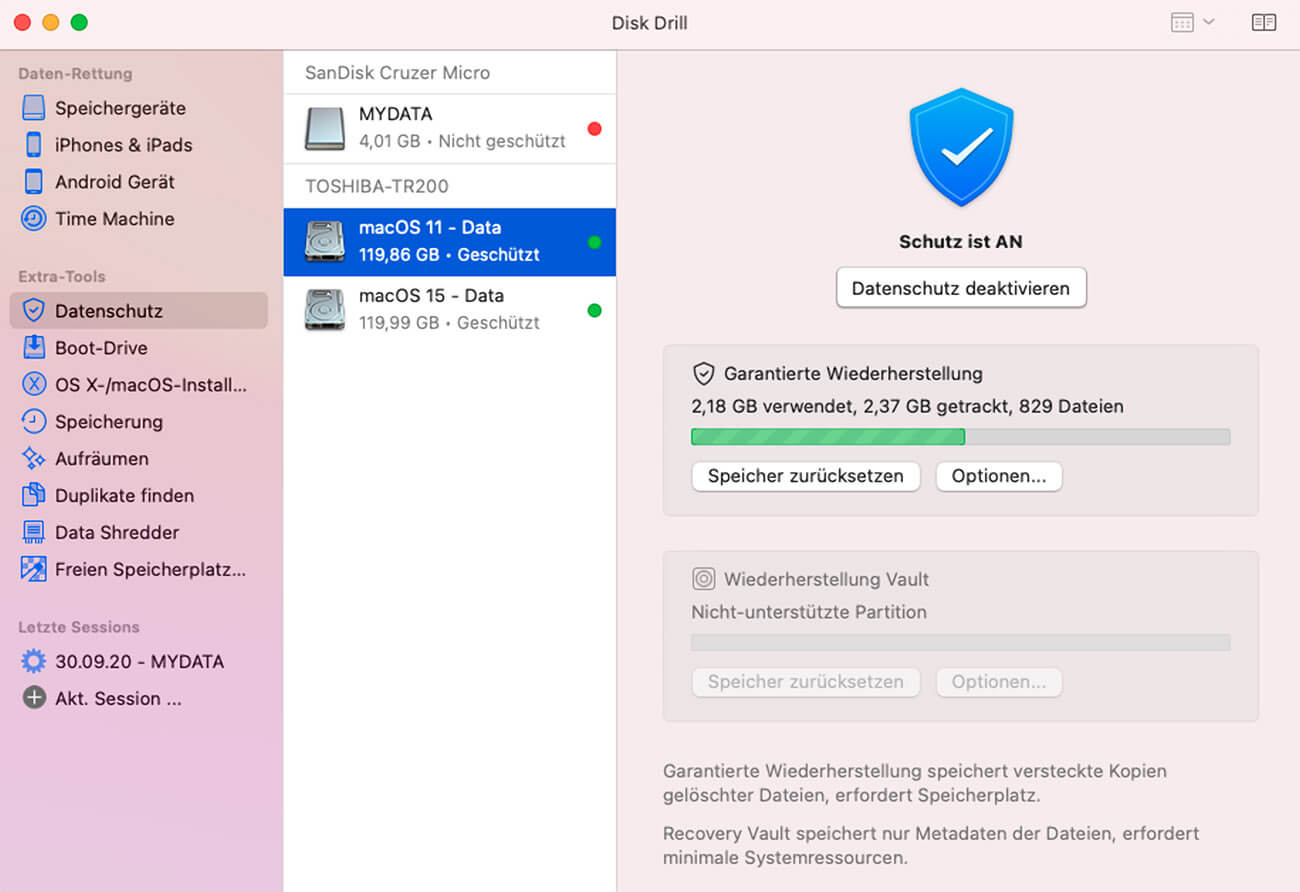Open the Duplikate finden documents icon

click(34, 496)
